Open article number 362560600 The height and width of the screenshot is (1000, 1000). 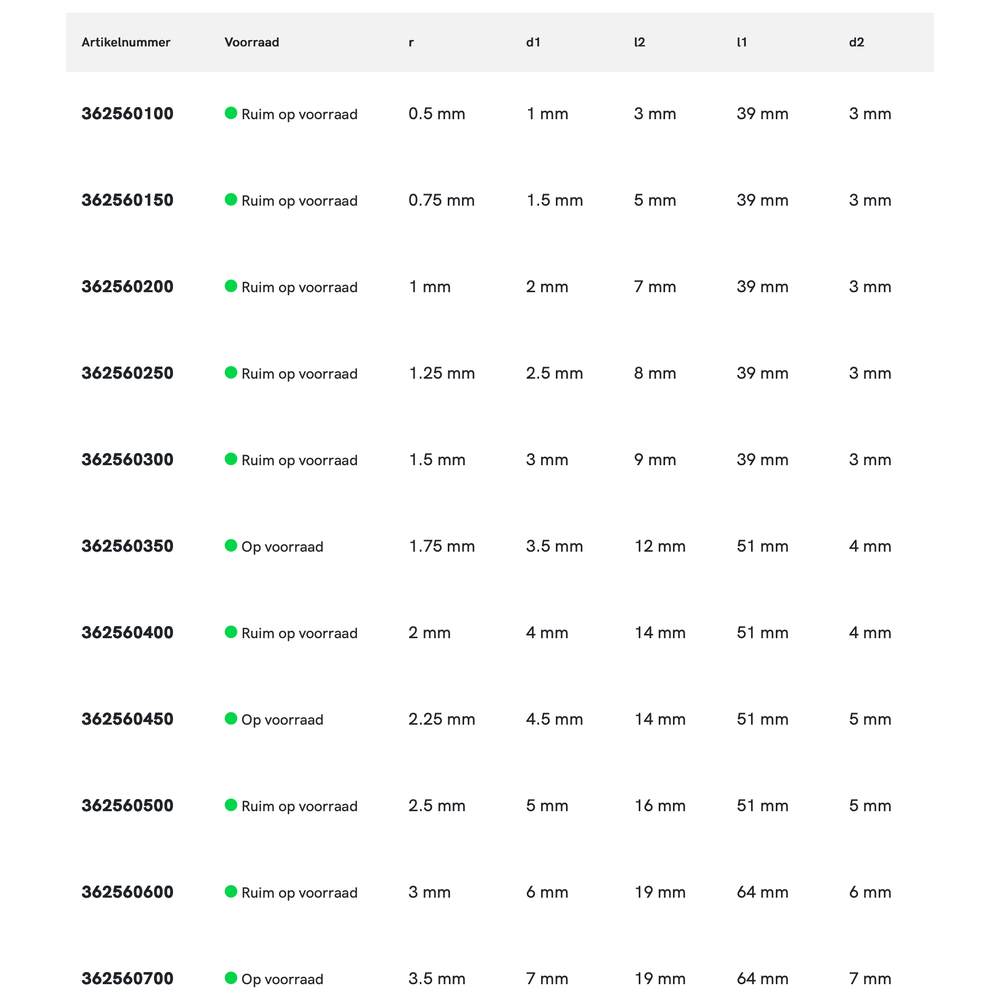(x=127, y=892)
